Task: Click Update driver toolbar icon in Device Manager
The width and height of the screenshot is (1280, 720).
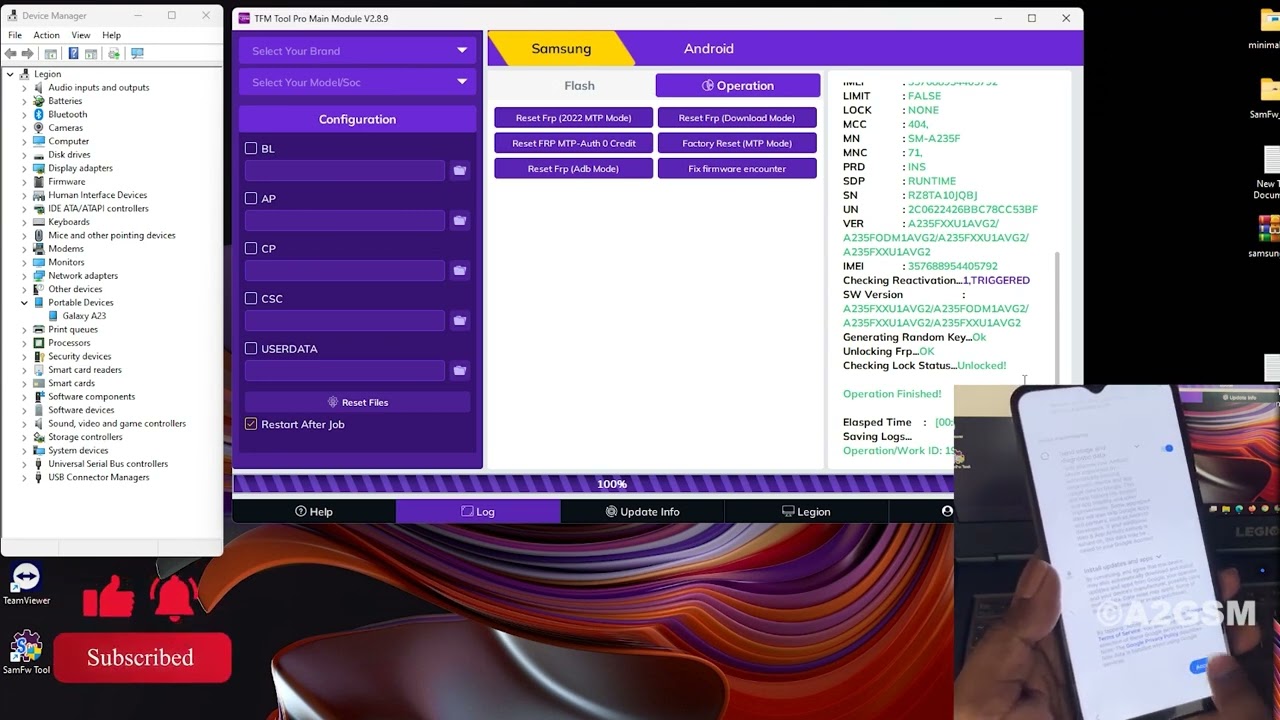Action: click(x=113, y=53)
